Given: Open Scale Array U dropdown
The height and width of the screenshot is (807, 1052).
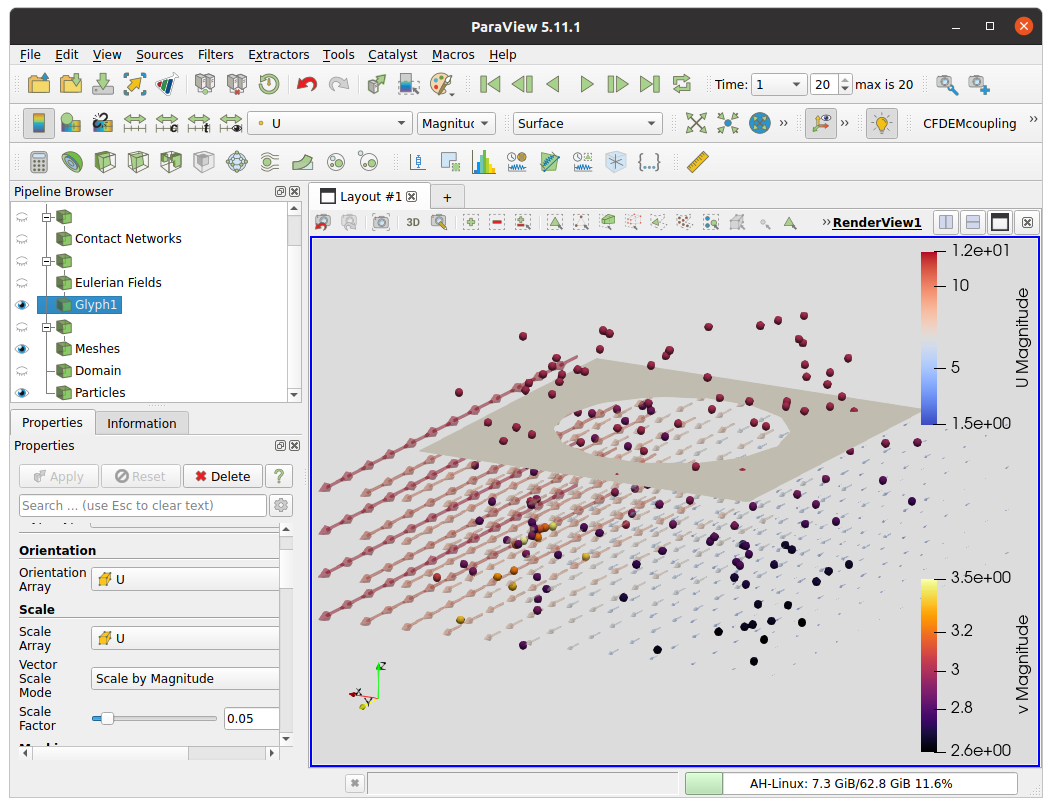Looking at the screenshot, I should click(185, 638).
